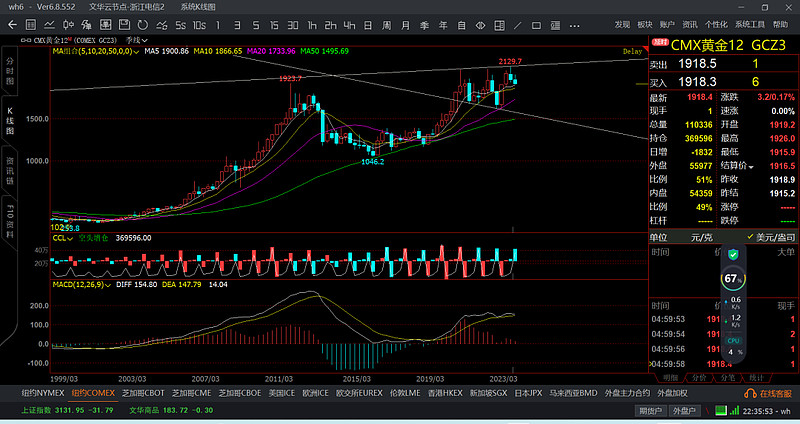Select 10s period button
800x424 pixels.
click(x=199, y=25)
